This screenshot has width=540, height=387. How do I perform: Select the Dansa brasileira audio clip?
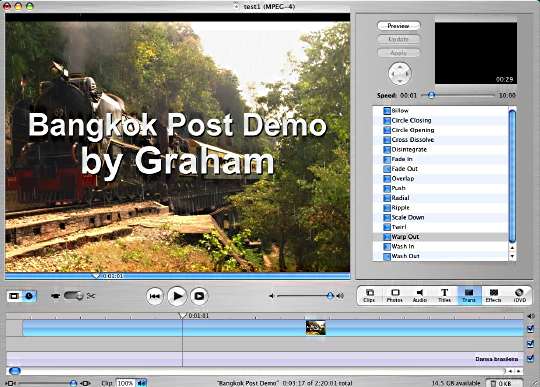point(265,359)
